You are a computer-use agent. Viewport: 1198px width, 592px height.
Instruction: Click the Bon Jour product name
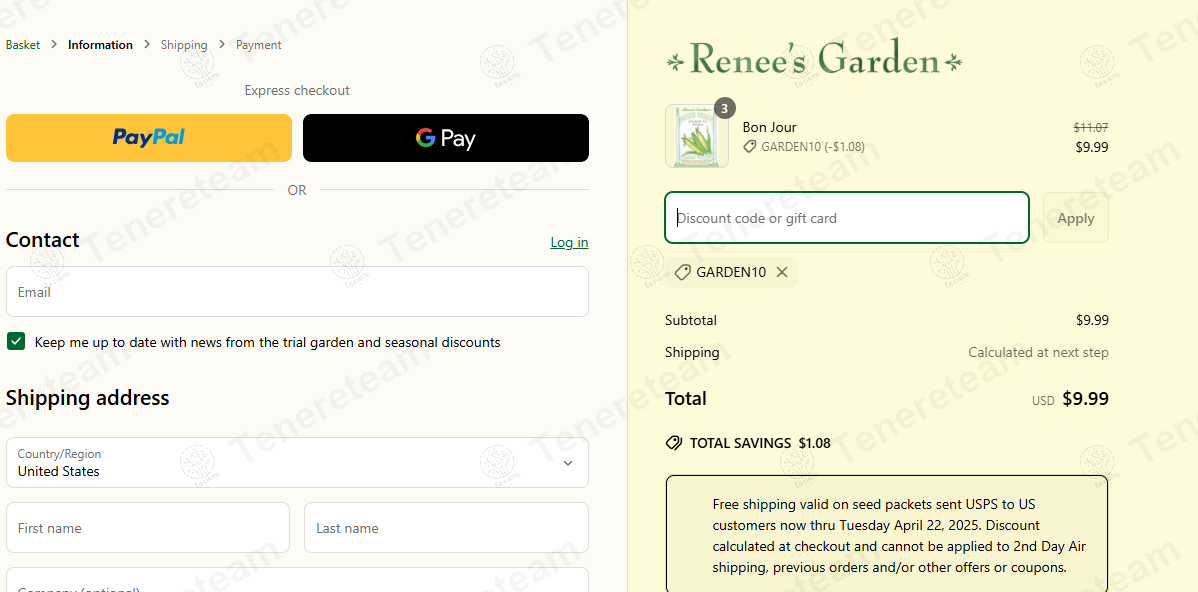[769, 127]
